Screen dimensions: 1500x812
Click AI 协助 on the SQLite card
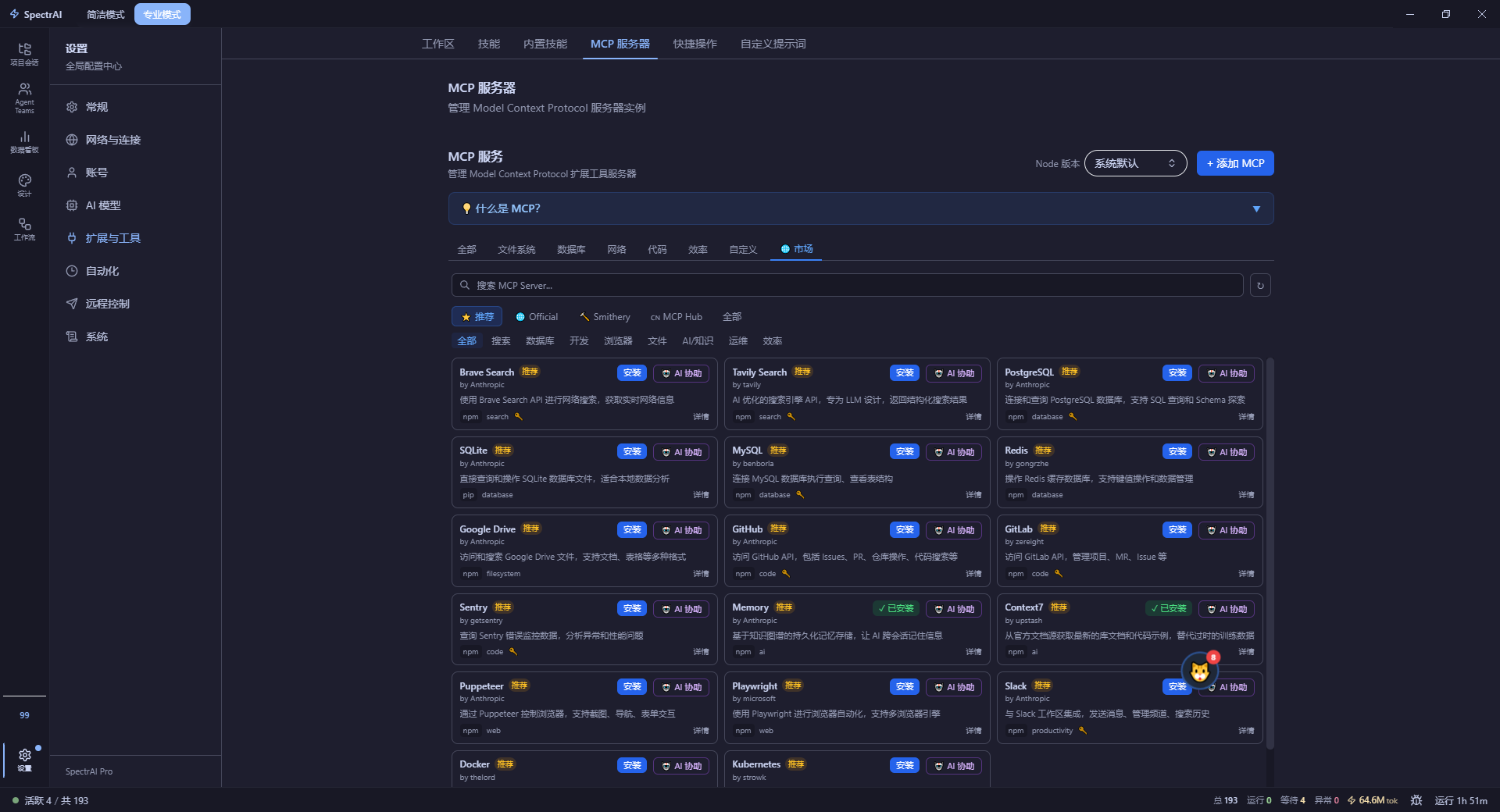[x=682, y=452]
